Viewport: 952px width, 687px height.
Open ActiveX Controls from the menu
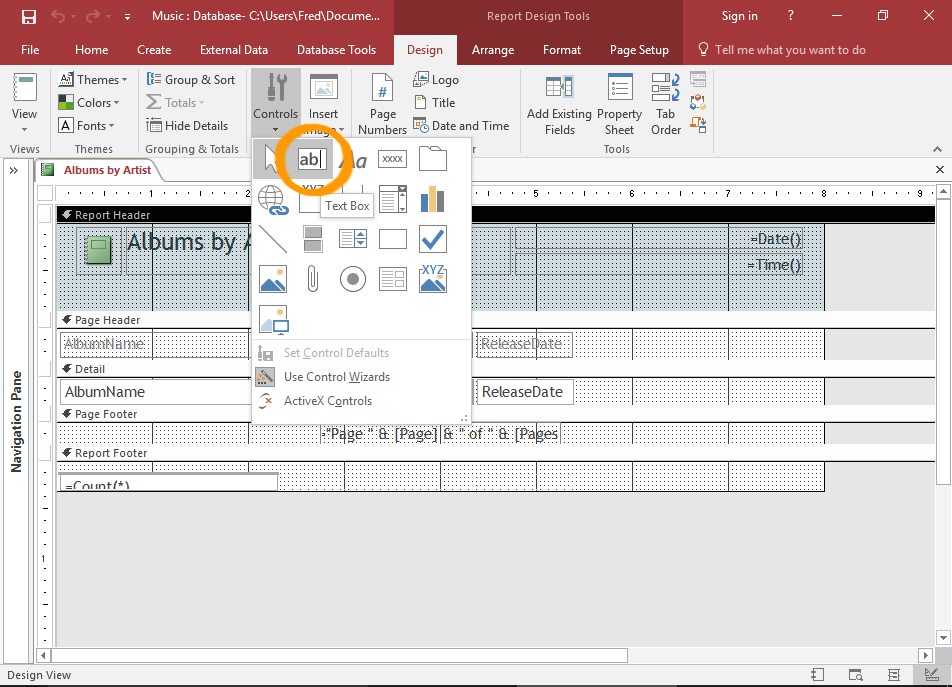327,401
